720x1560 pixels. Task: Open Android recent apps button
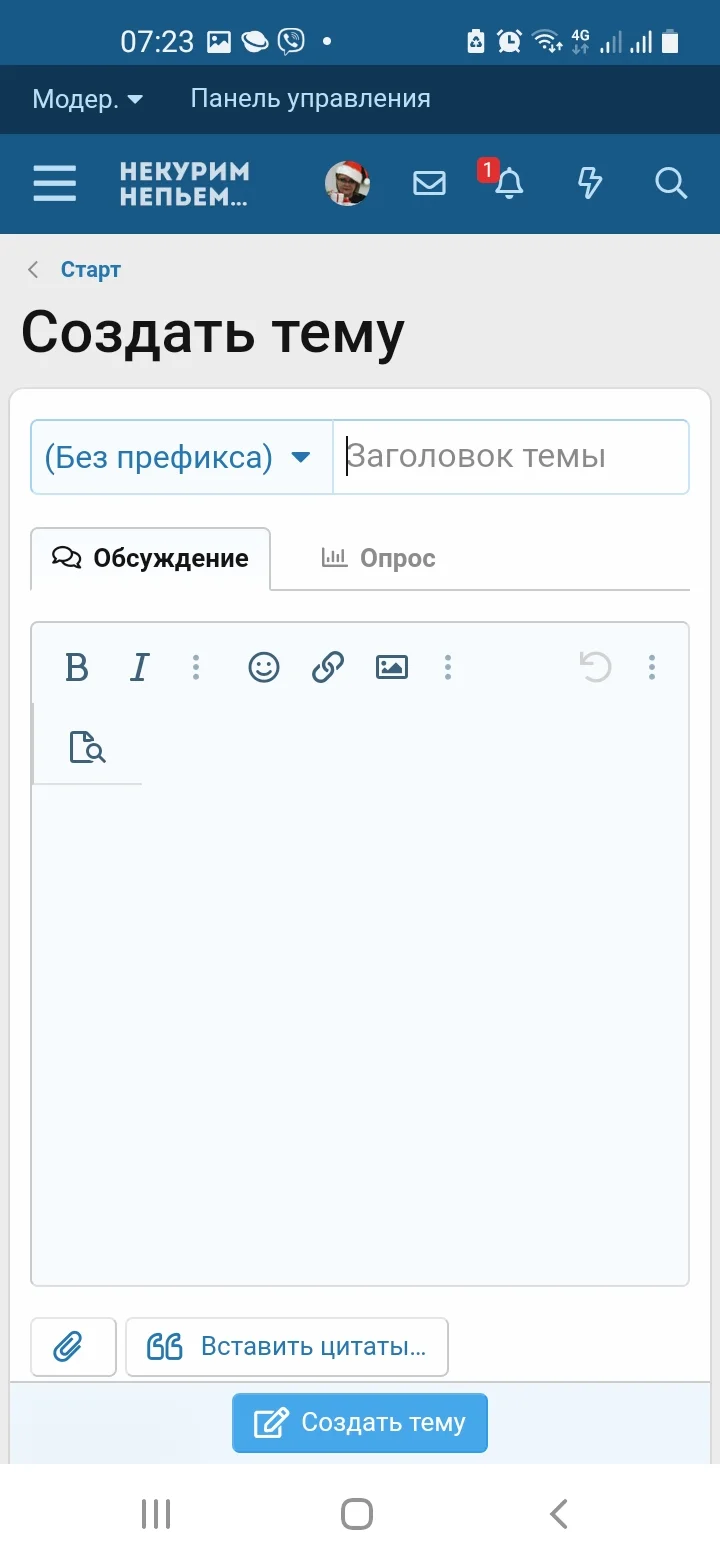coord(156,1514)
